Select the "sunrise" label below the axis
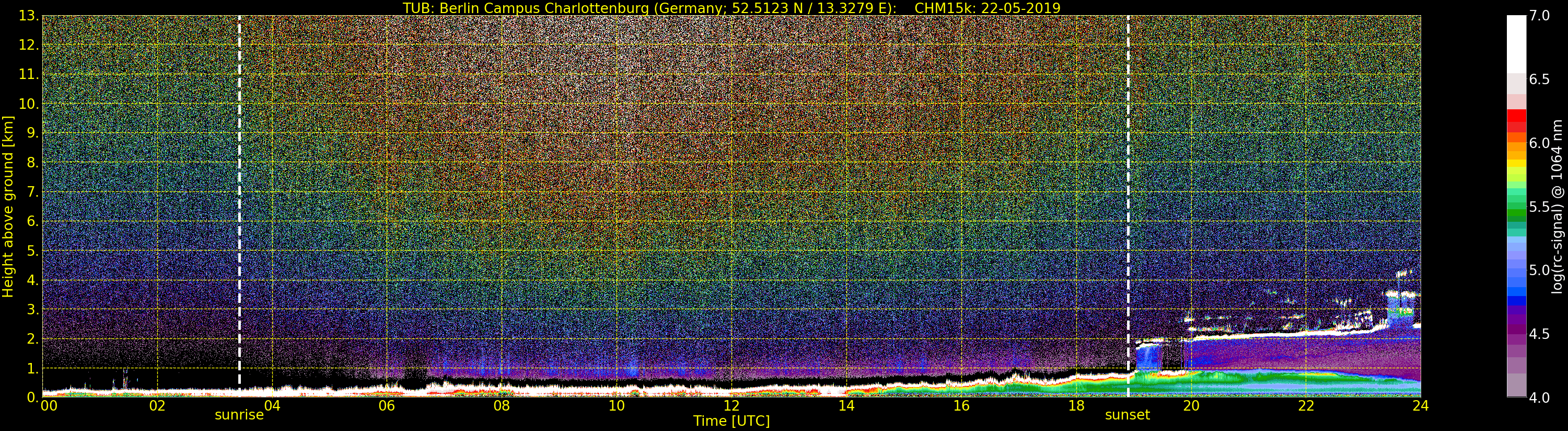The height and width of the screenshot is (431, 1568). (239, 415)
